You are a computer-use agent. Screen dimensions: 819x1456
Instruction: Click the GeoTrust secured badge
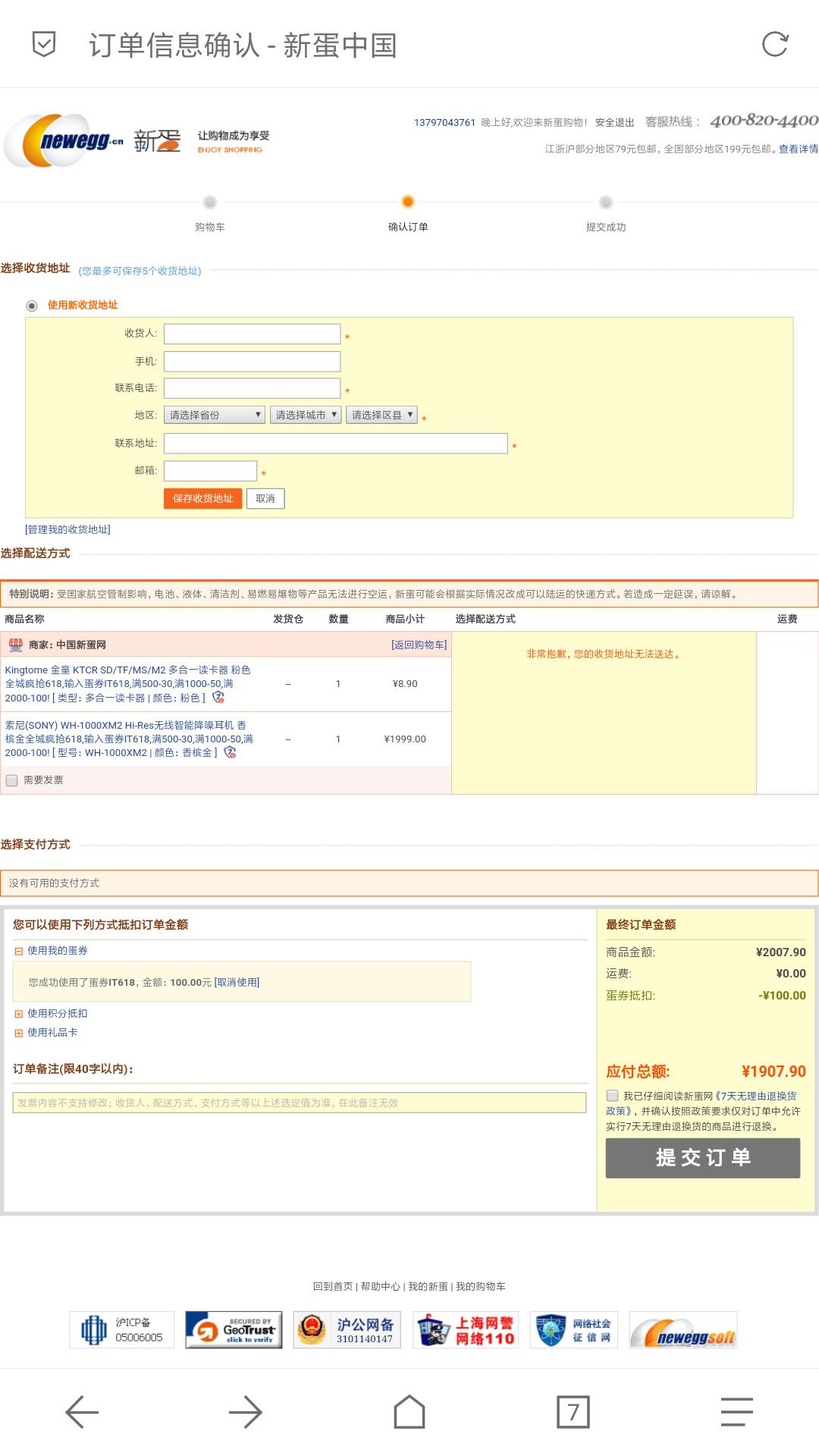coord(234,1329)
